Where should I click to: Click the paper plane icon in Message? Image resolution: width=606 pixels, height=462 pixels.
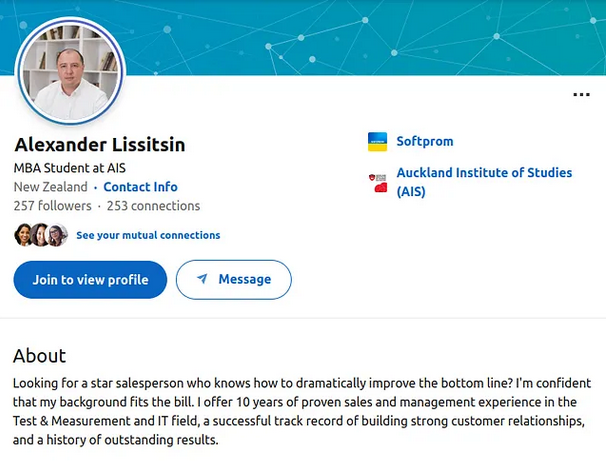(x=202, y=280)
